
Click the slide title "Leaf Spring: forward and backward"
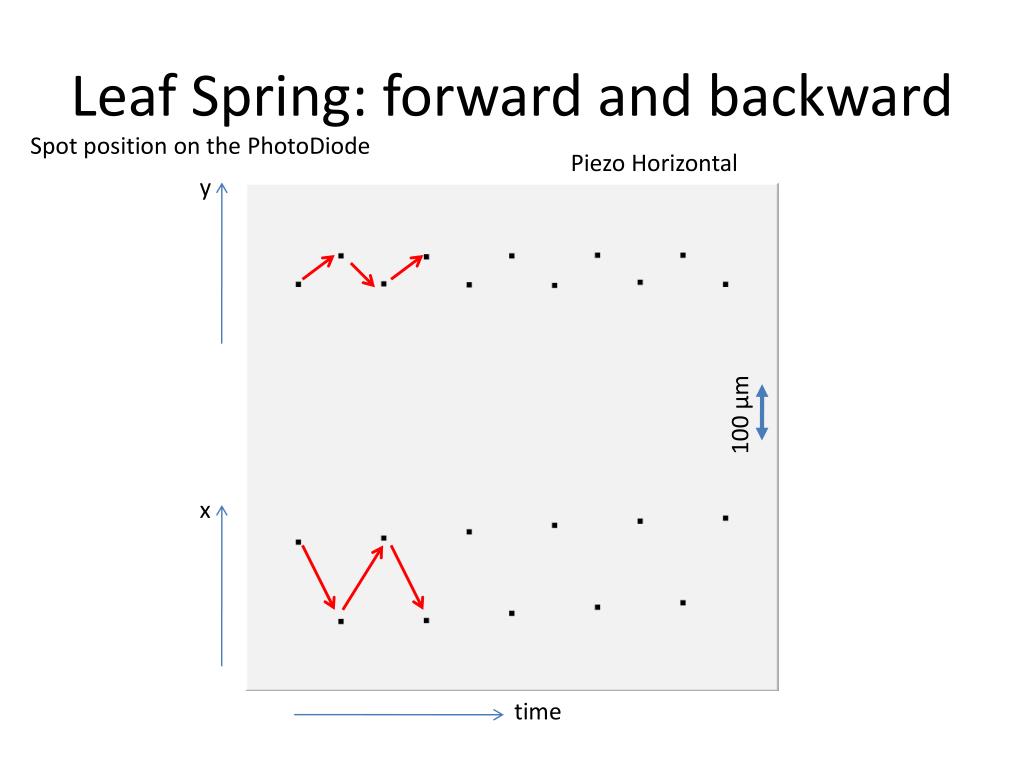point(511,97)
